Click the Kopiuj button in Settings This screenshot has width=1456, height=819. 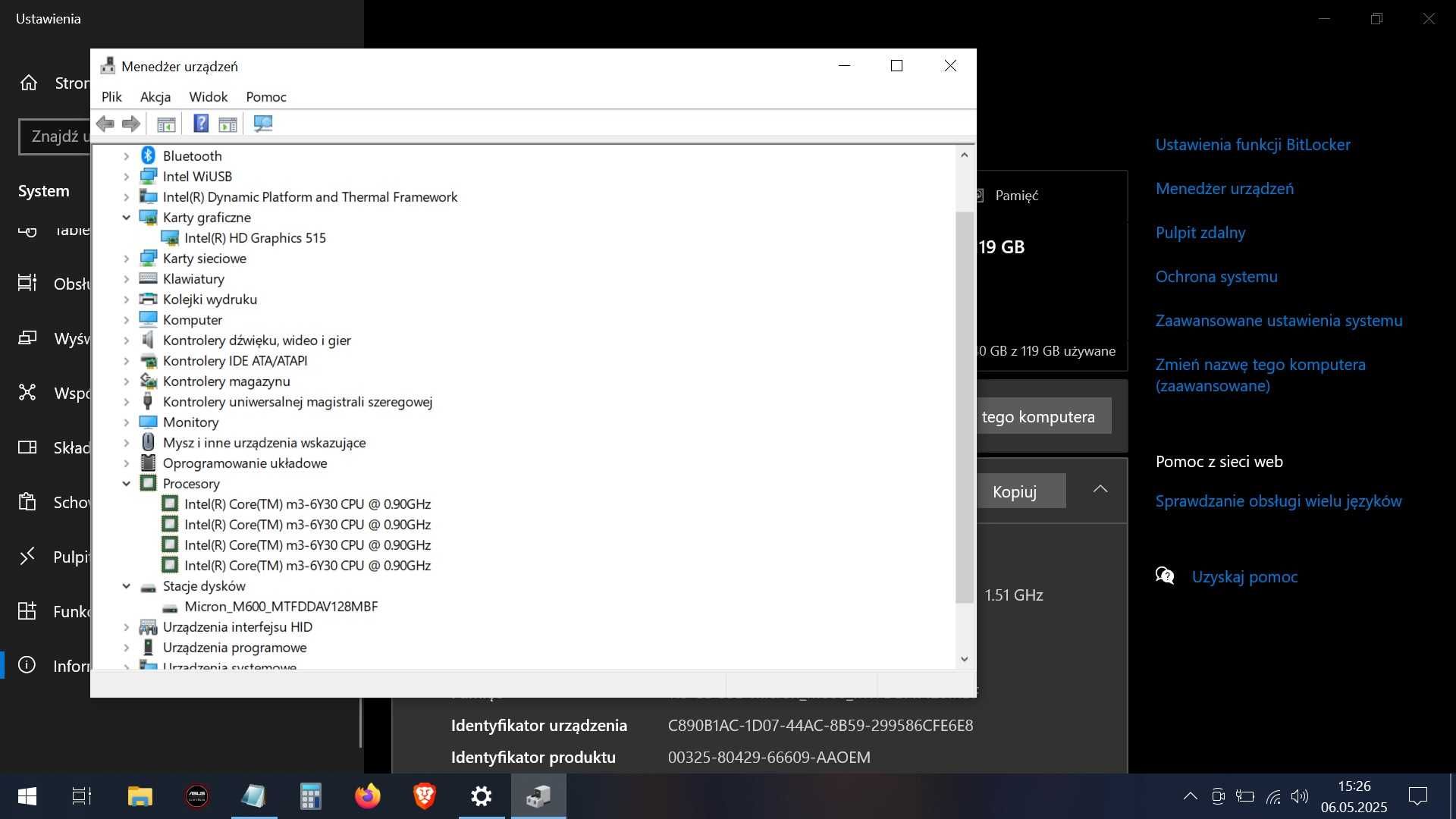coord(1021,491)
